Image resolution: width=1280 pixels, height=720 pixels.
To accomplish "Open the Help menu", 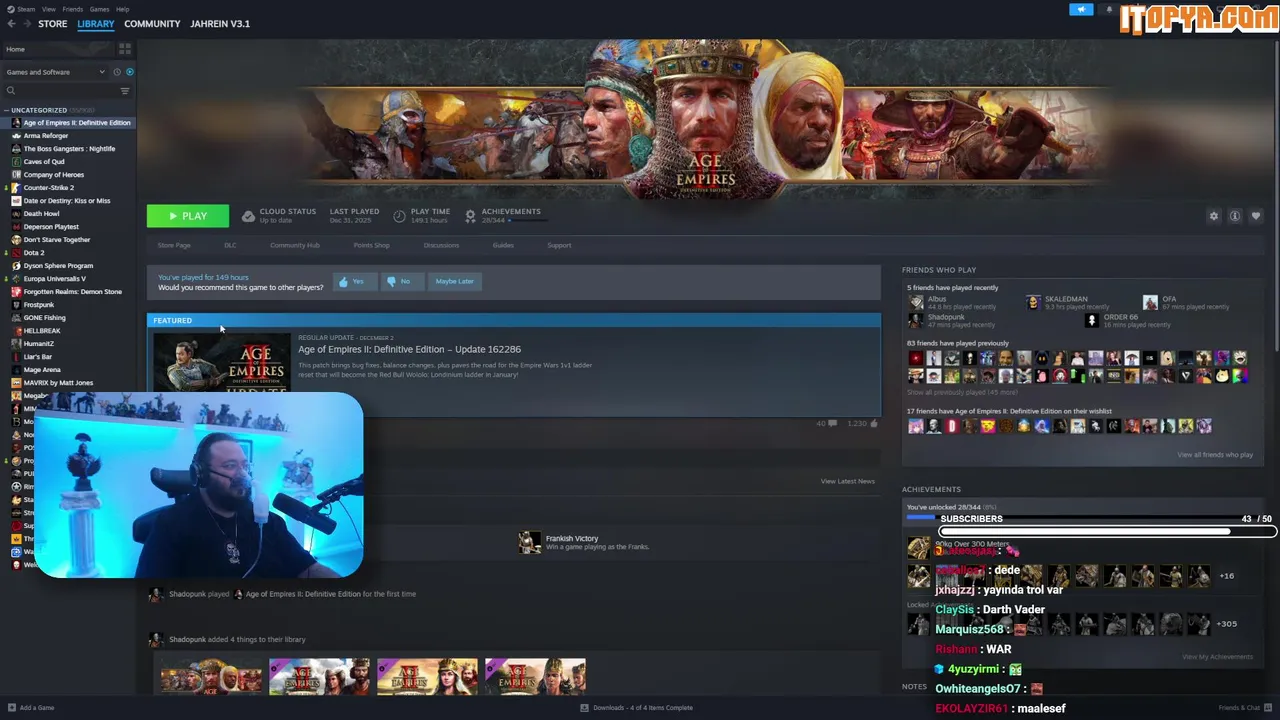I will (x=122, y=9).
